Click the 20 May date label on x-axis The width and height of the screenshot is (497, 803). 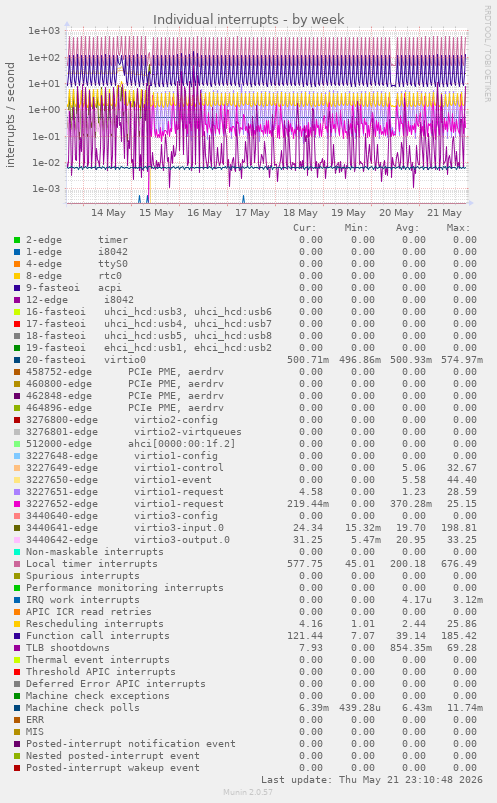pyautogui.click(x=396, y=213)
